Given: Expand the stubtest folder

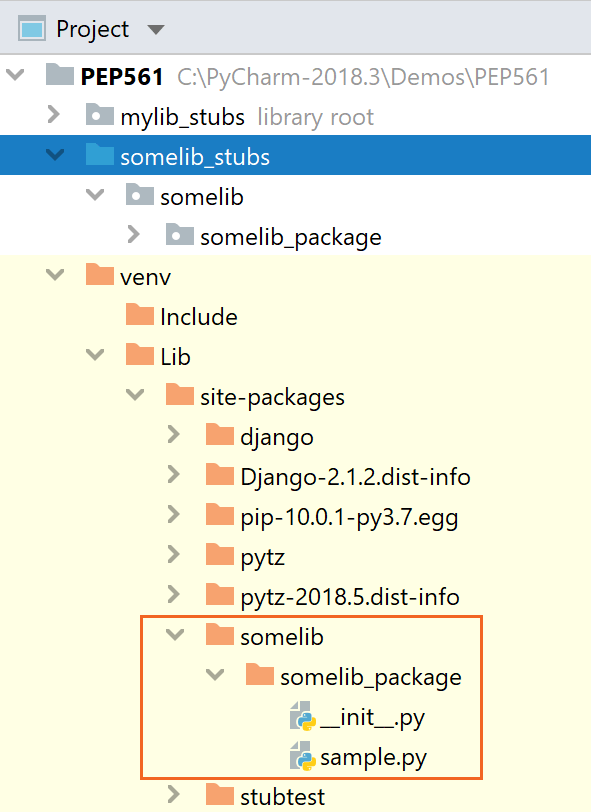Looking at the screenshot, I should [x=174, y=796].
